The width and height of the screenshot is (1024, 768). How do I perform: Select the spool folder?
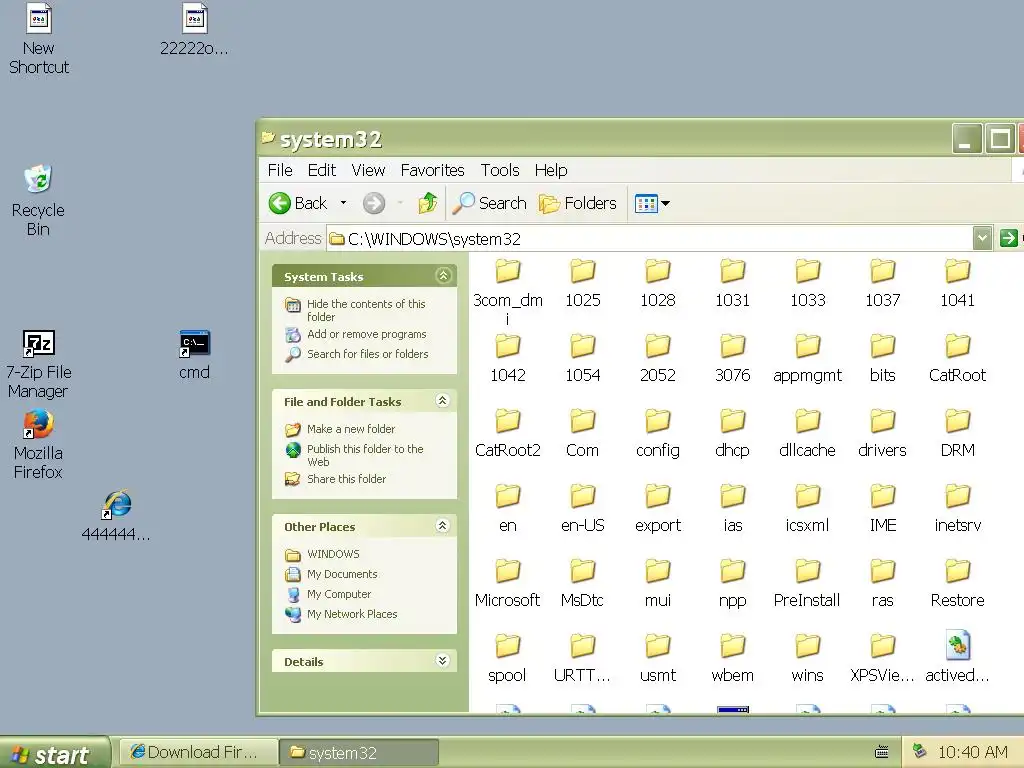click(x=507, y=659)
